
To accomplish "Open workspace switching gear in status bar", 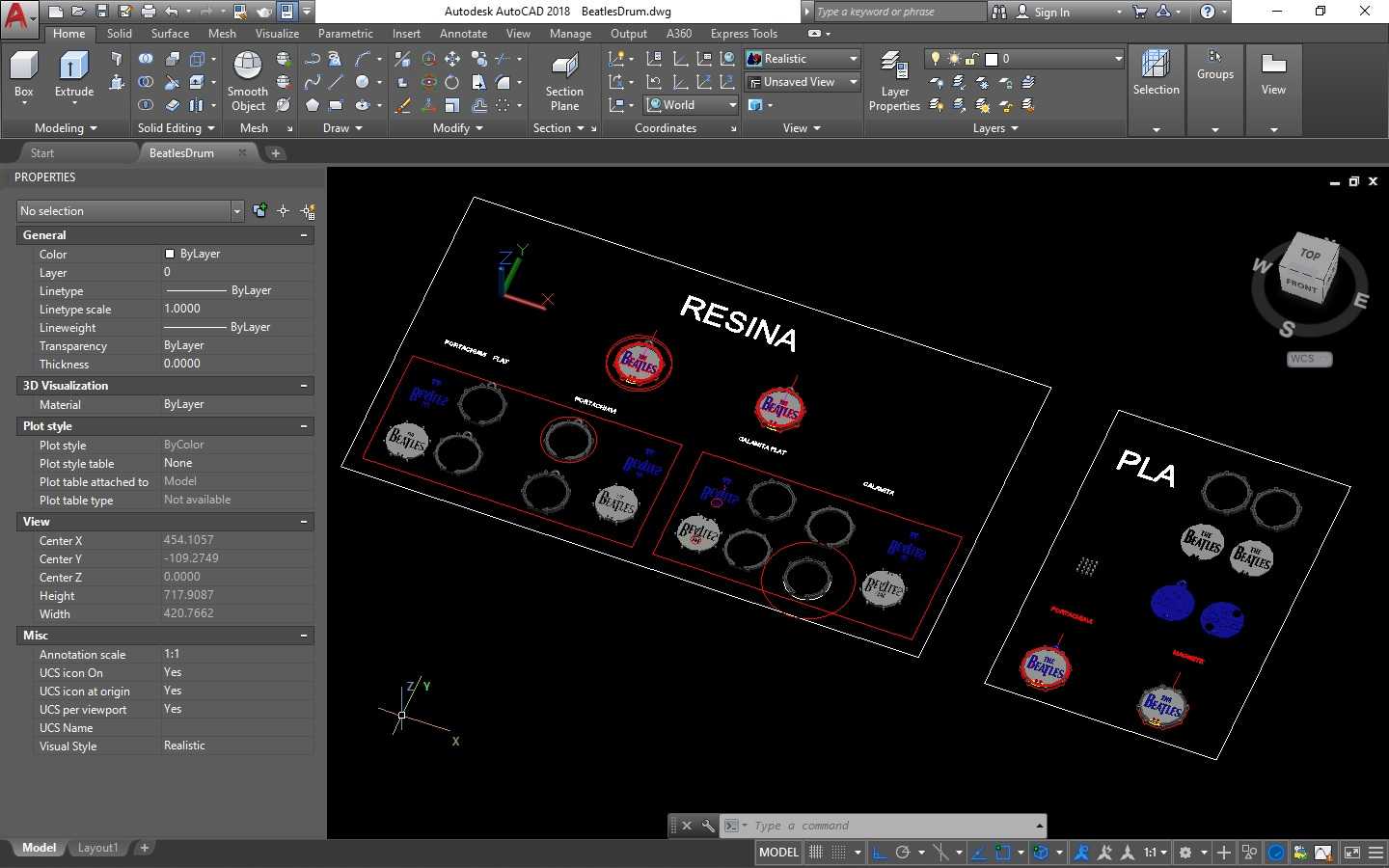I will (x=1186, y=853).
